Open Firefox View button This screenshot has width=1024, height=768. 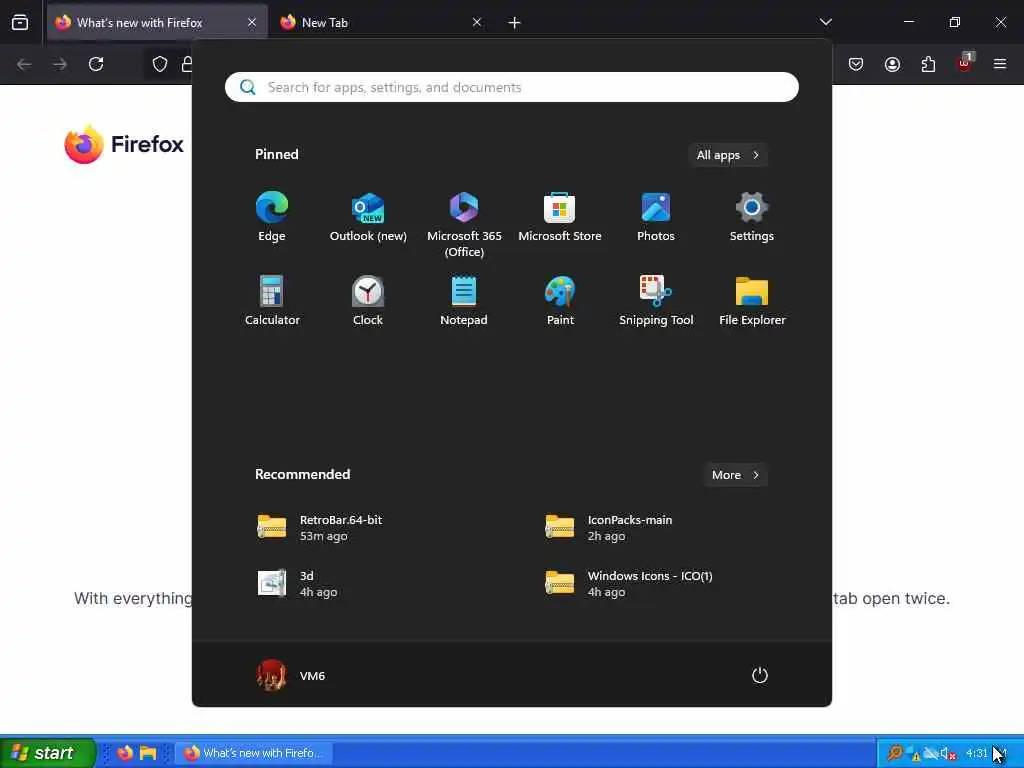[20, 23]
